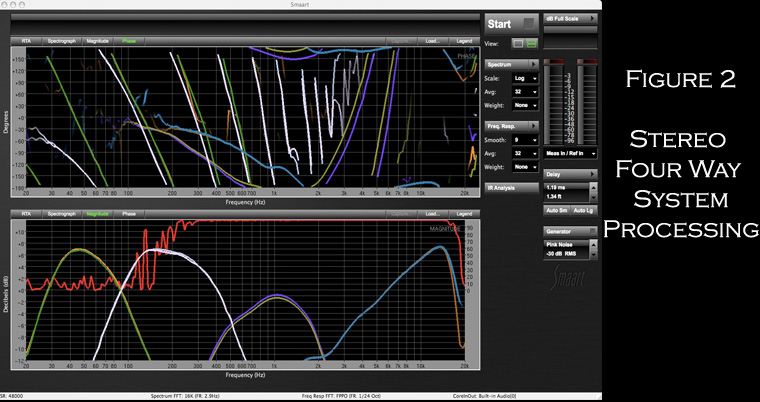This screenshot has height=402, width=760.
Task: Click the upper pane Capture button
Action: click(401, 41)
